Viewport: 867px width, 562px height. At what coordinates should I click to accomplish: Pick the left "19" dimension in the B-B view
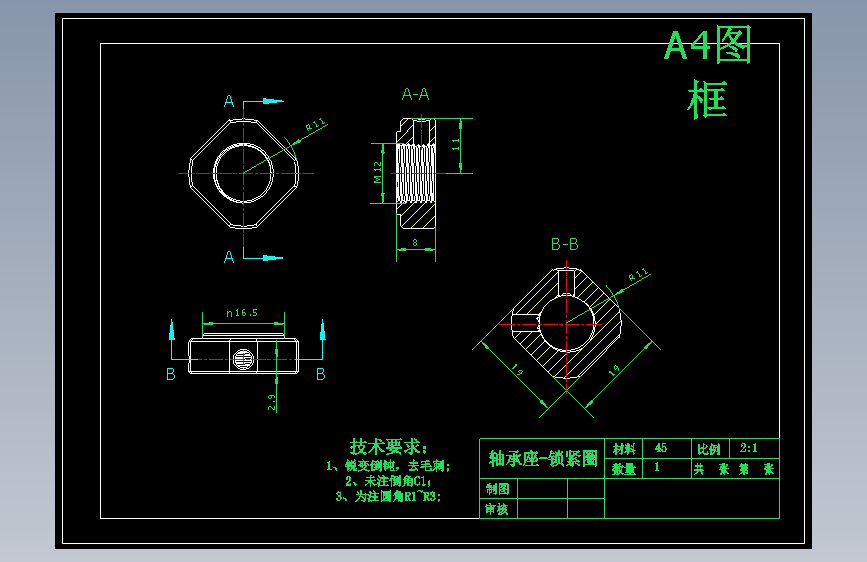(x=517, y=370)
